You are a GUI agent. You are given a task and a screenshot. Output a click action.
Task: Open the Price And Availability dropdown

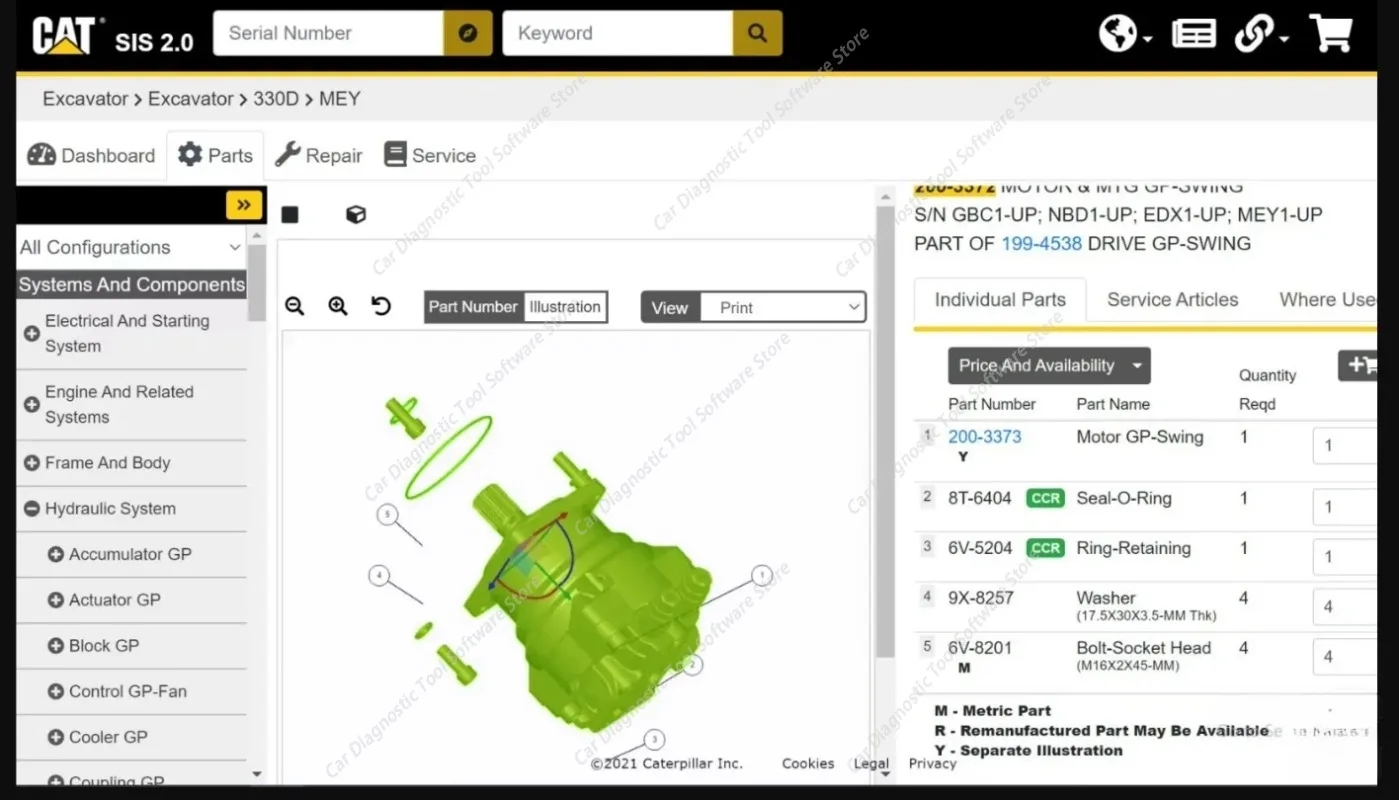coord(1049,366)
